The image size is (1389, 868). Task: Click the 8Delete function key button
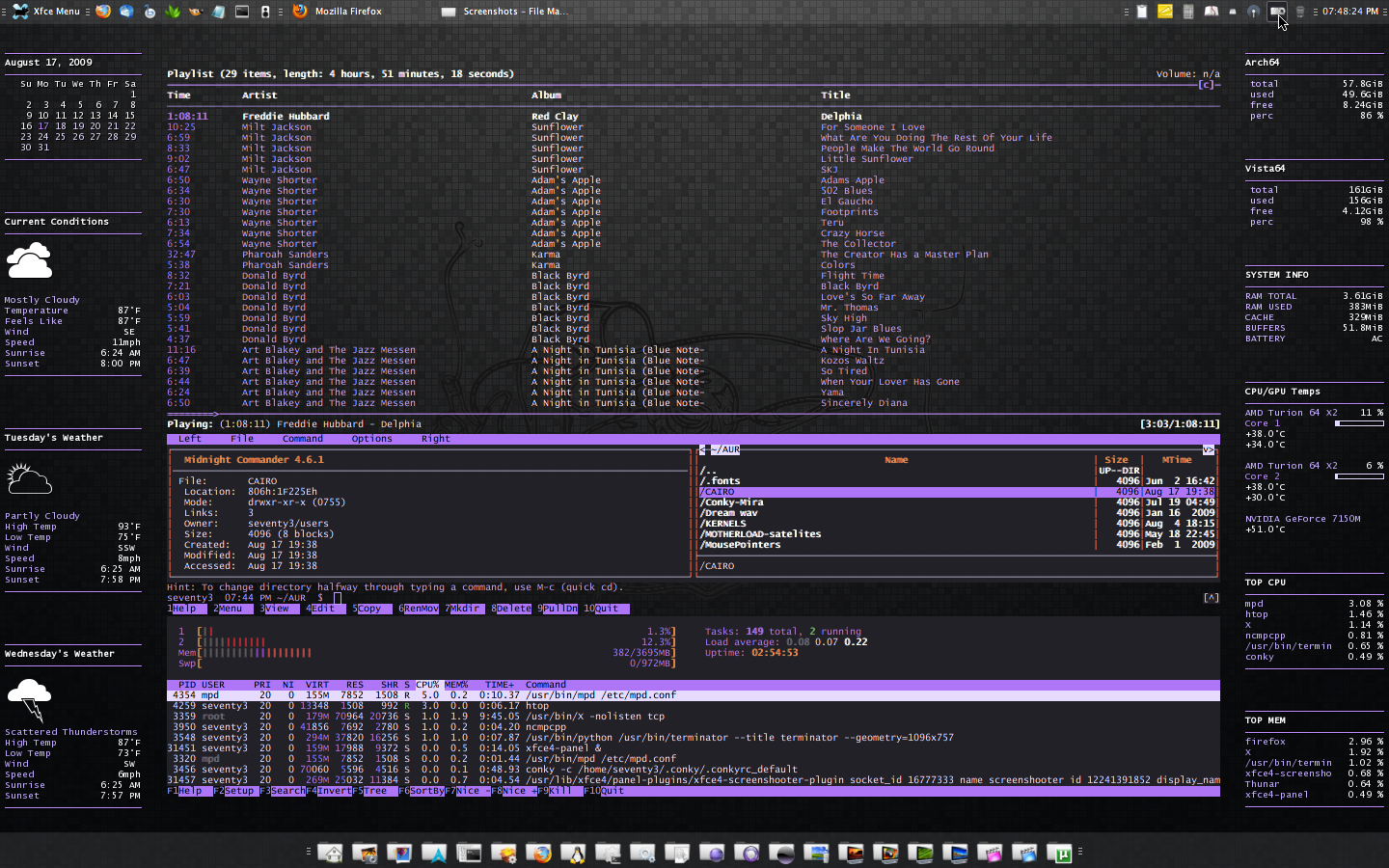511,609
